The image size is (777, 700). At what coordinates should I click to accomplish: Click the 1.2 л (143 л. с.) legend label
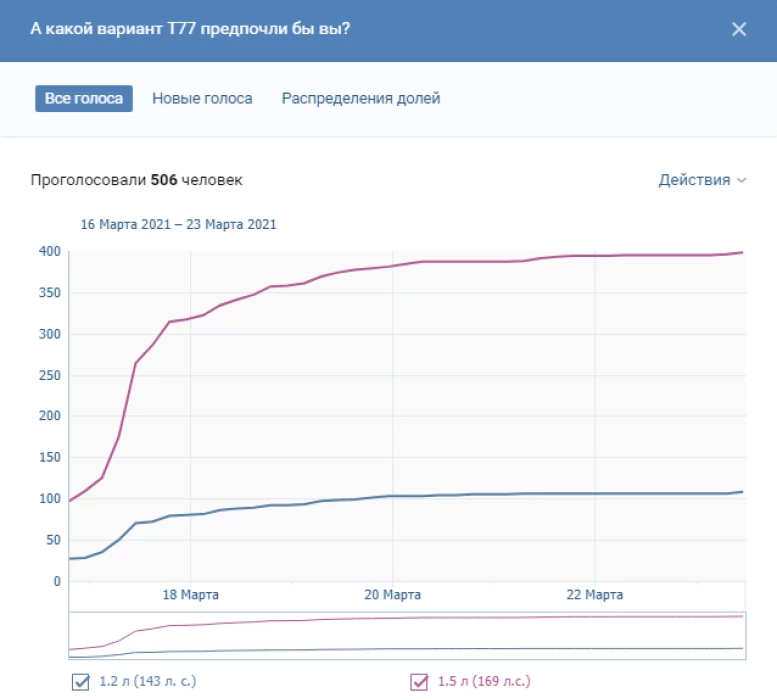(148, 683)
